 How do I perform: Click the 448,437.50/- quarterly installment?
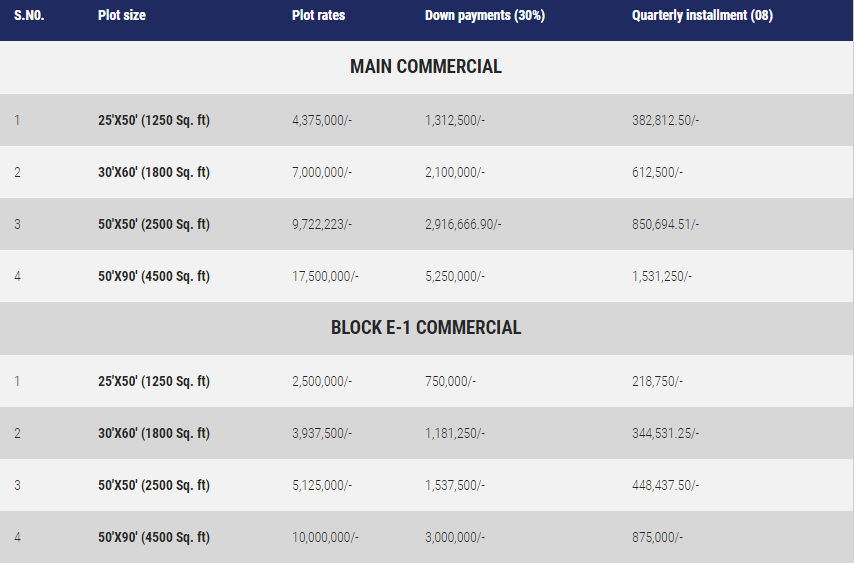pos(666,485)
